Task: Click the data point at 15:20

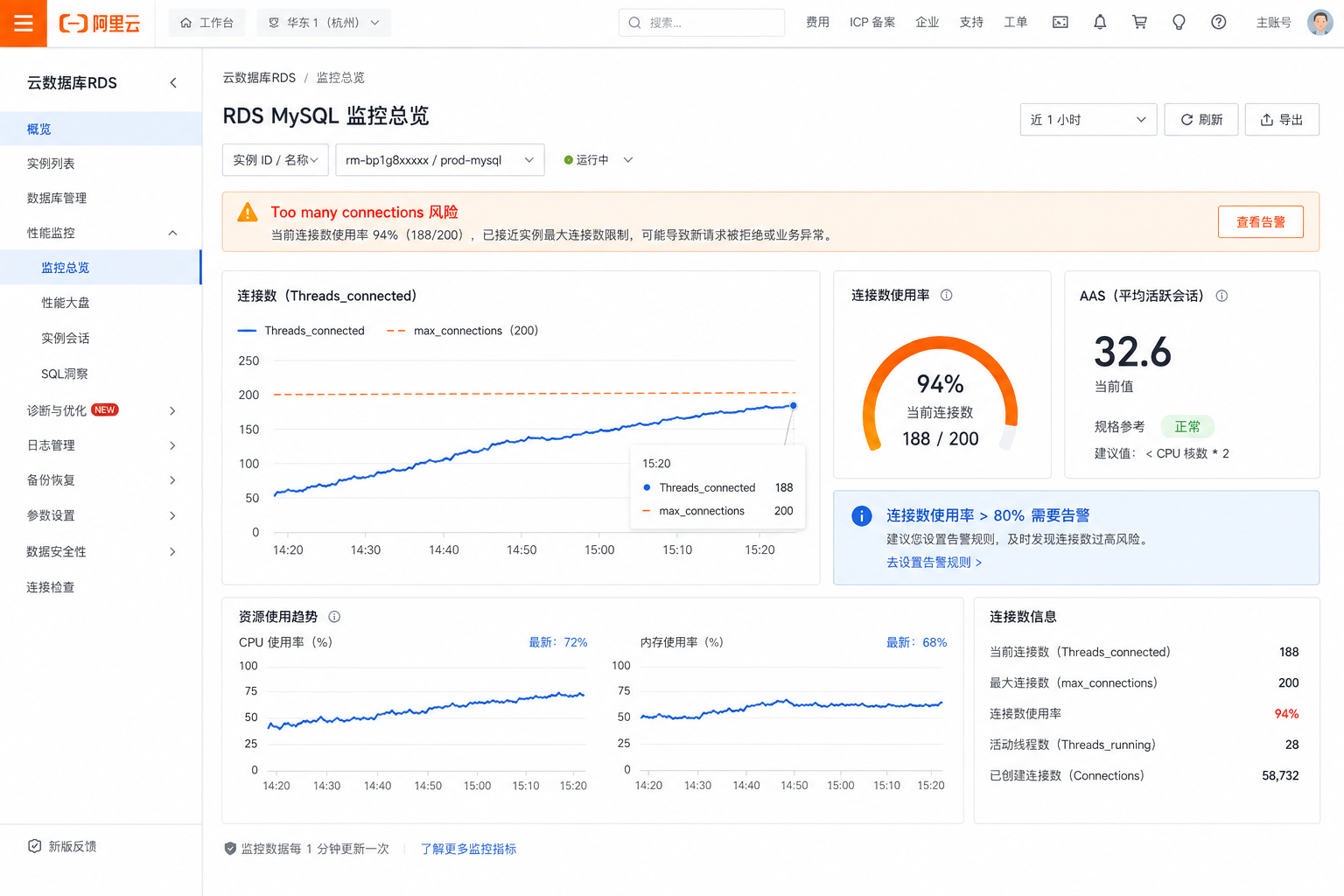Action: click(x=794, y=406)
